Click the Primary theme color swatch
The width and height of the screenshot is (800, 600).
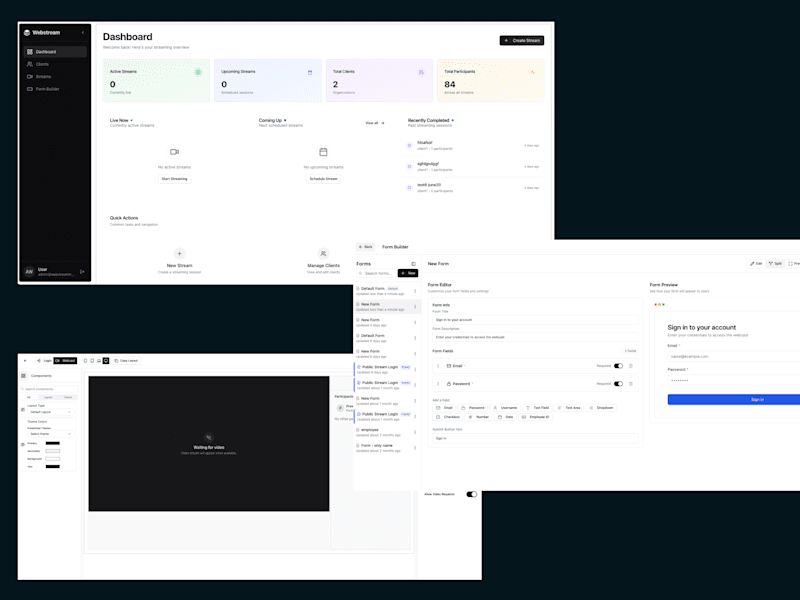(x=53, y=443)
